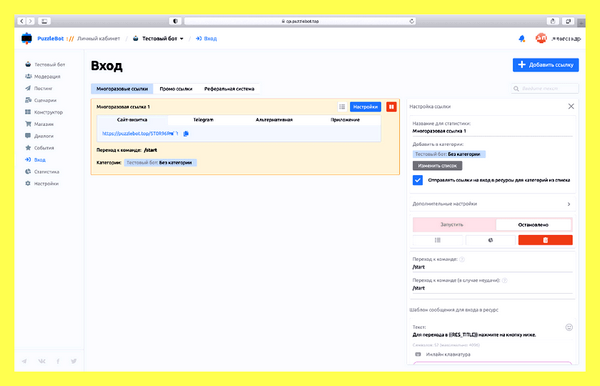Open Статистика in sidebar
The width and height of the screenshot is (600, 386).
(x=42, y=172)
